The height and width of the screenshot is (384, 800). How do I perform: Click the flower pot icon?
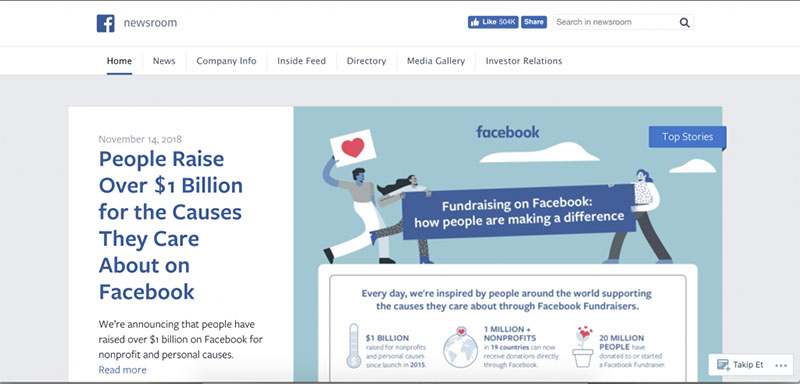583,347
